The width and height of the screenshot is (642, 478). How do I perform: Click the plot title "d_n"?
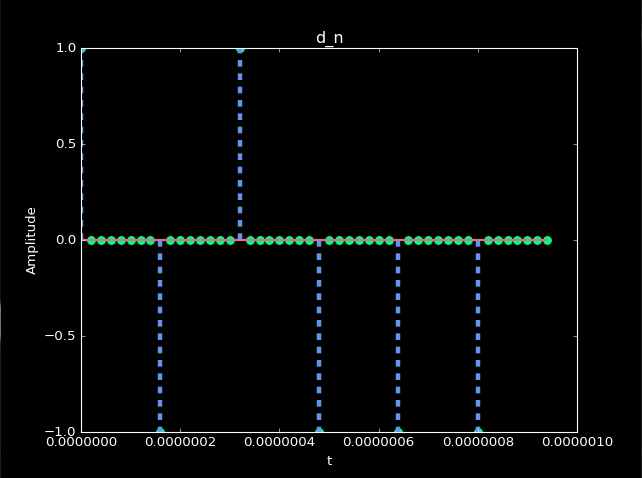click(329, 38)
